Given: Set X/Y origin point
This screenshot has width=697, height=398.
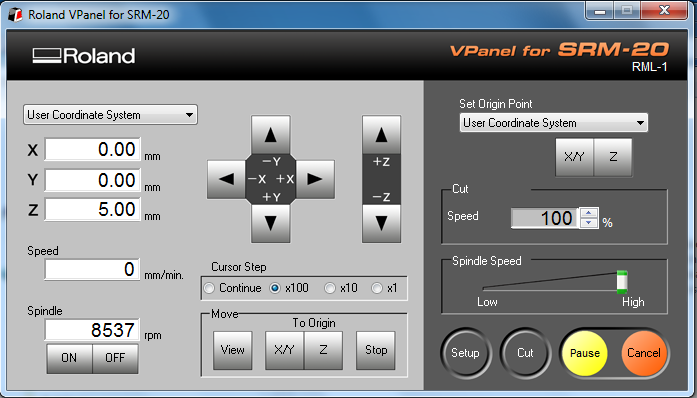Looking at the screenshot, I should [x=574, y=157].
